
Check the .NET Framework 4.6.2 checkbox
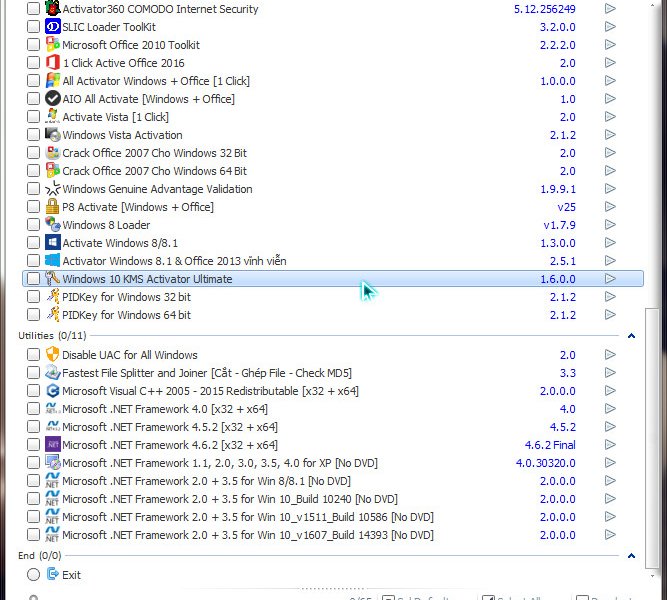33,445
